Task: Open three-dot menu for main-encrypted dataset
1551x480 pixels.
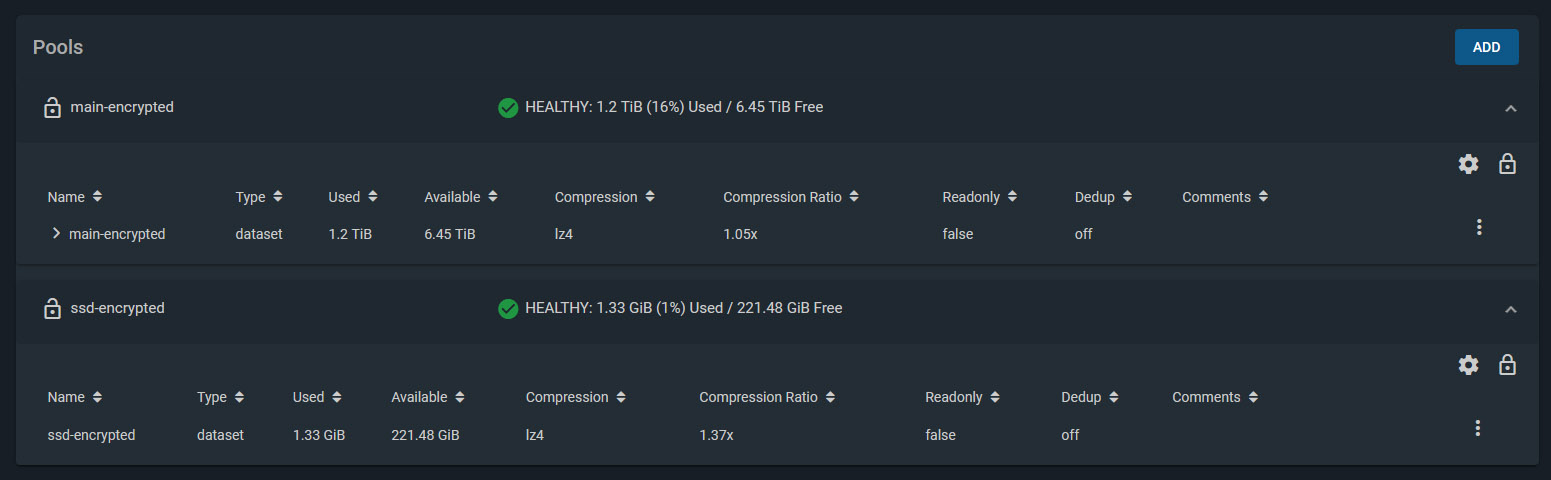Action: [1479, 227]
